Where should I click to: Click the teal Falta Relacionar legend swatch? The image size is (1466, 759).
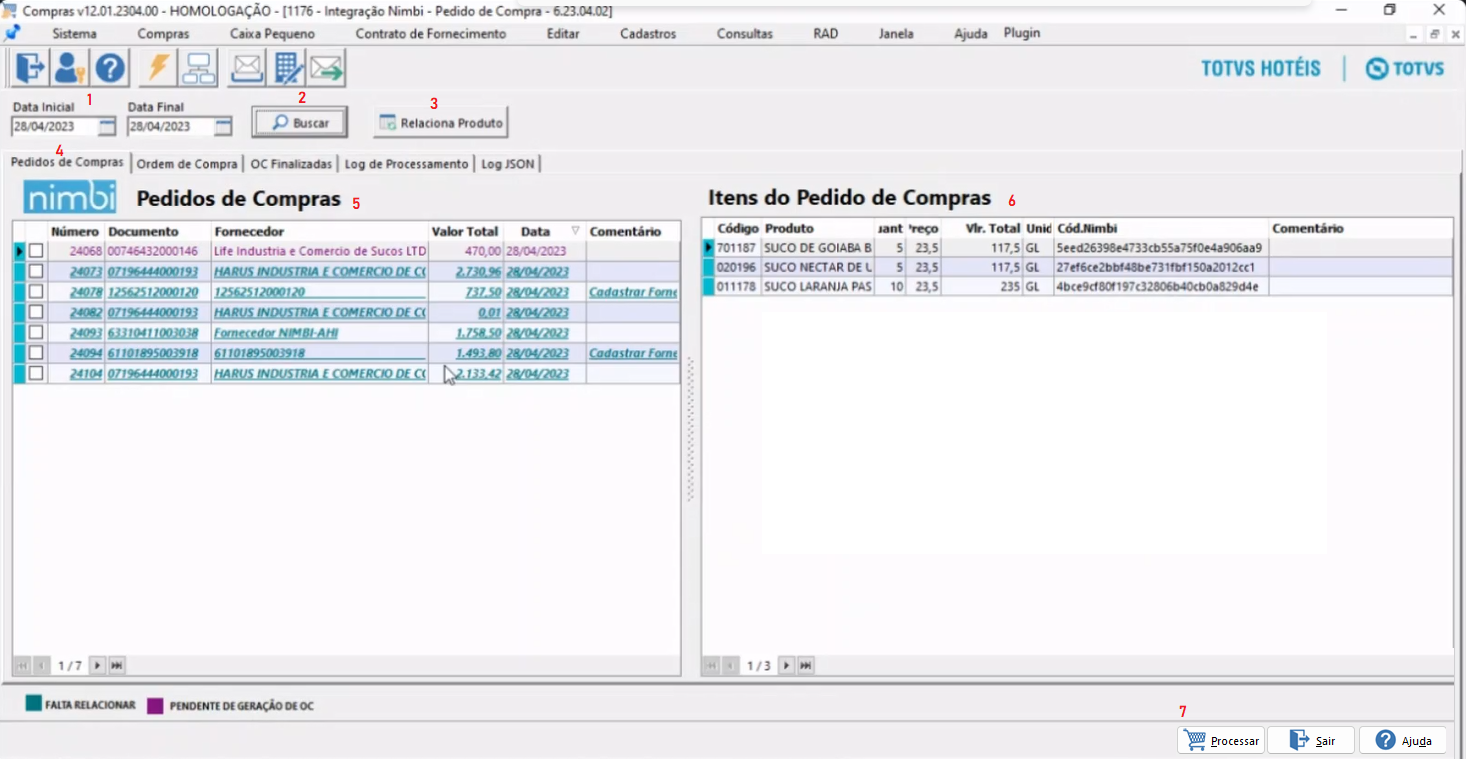click(33, 705)
